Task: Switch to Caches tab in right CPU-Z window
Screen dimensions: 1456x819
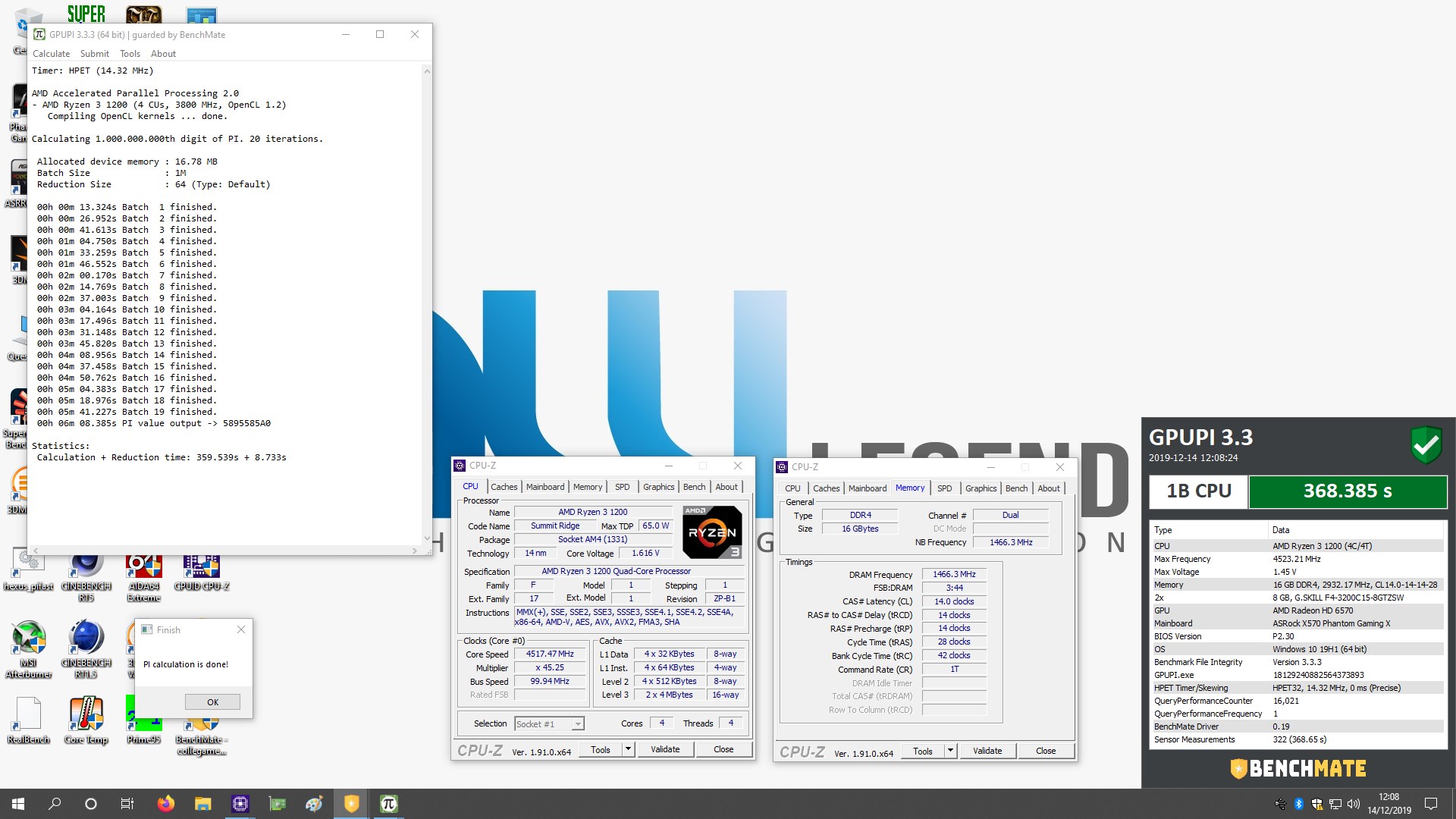Action: (x=826, y=488)
